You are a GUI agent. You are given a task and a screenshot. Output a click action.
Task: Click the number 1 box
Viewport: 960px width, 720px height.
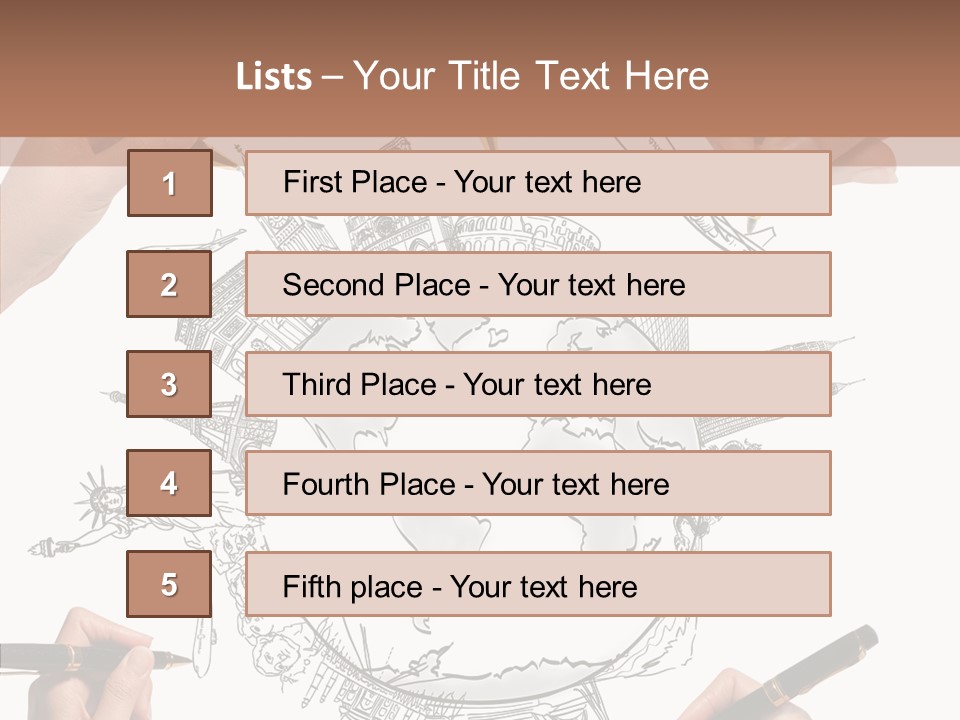[x=170, y=183]
